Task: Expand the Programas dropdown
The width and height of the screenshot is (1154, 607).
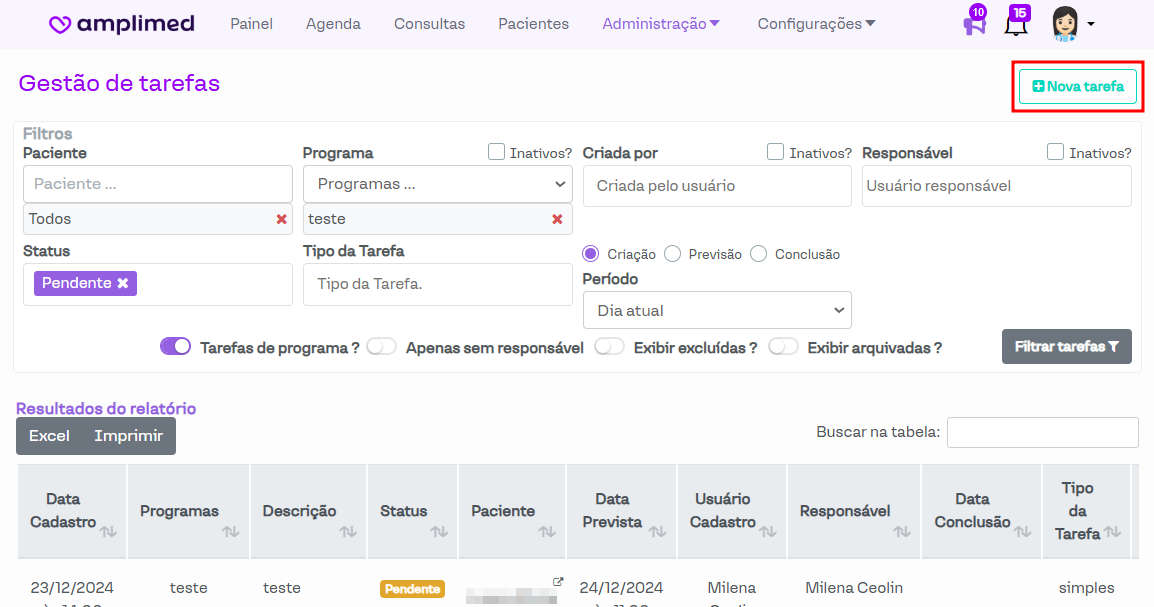Action: tap(437, 184)
